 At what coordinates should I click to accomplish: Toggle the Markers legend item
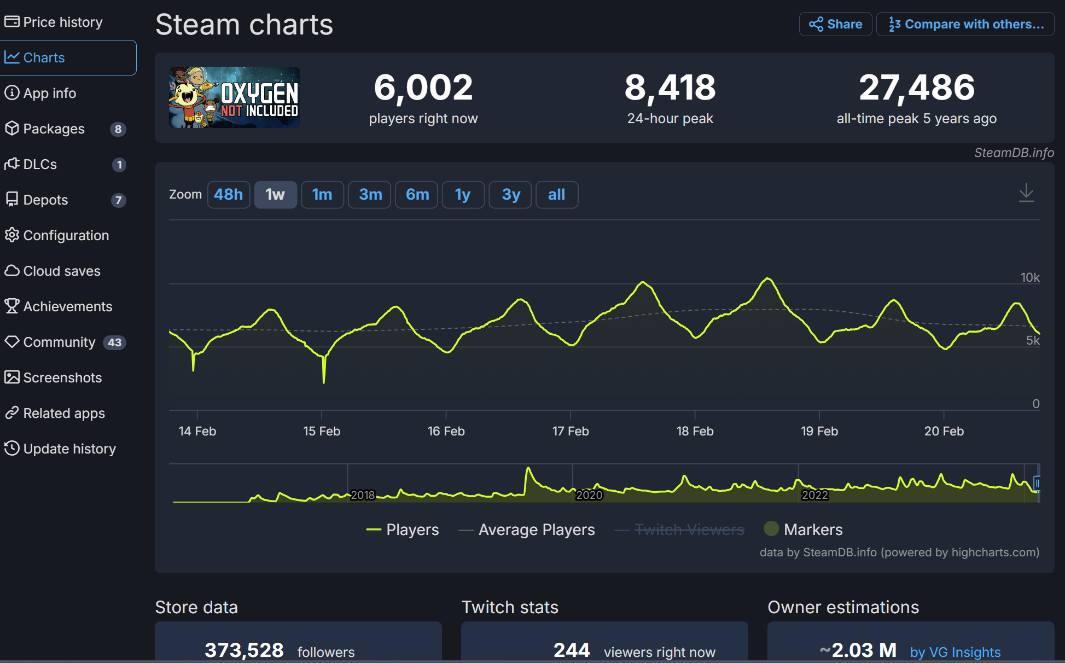click(x=803, y=530)
